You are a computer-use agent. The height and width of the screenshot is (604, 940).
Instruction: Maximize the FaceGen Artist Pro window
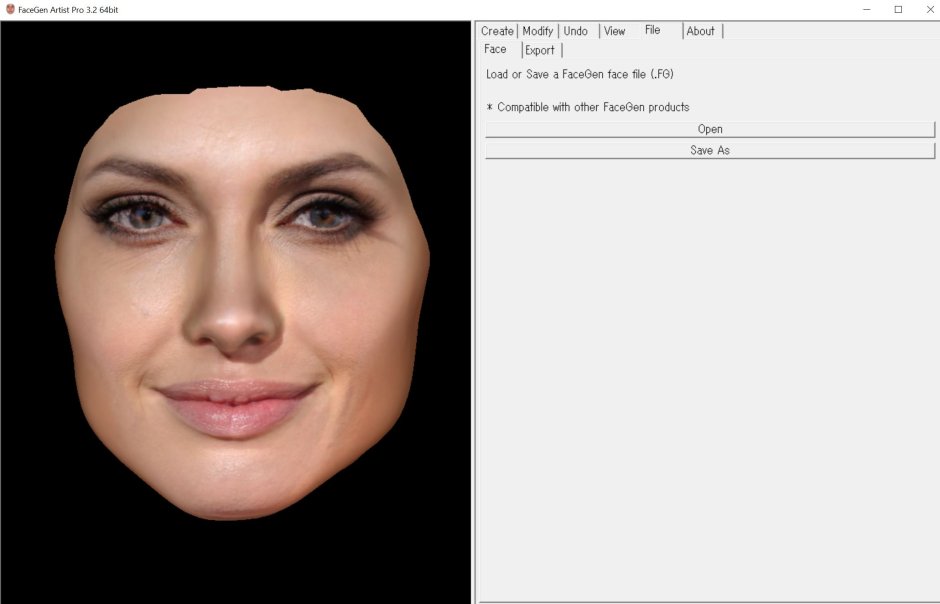click(x=898, y=9)
